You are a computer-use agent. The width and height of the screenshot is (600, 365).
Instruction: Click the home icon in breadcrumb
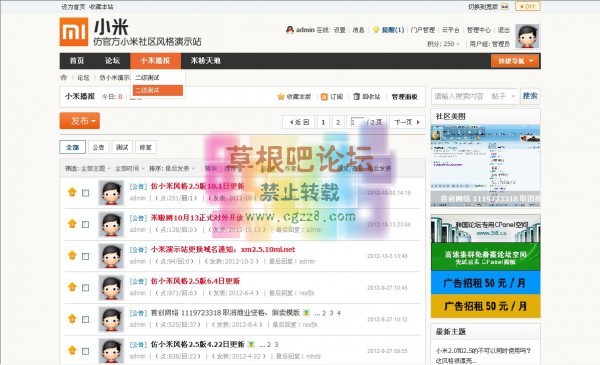point(64,78)
